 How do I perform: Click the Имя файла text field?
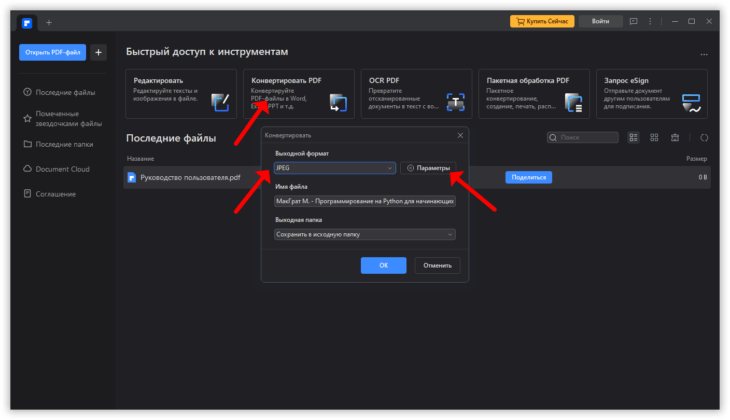tap(365, 201)
